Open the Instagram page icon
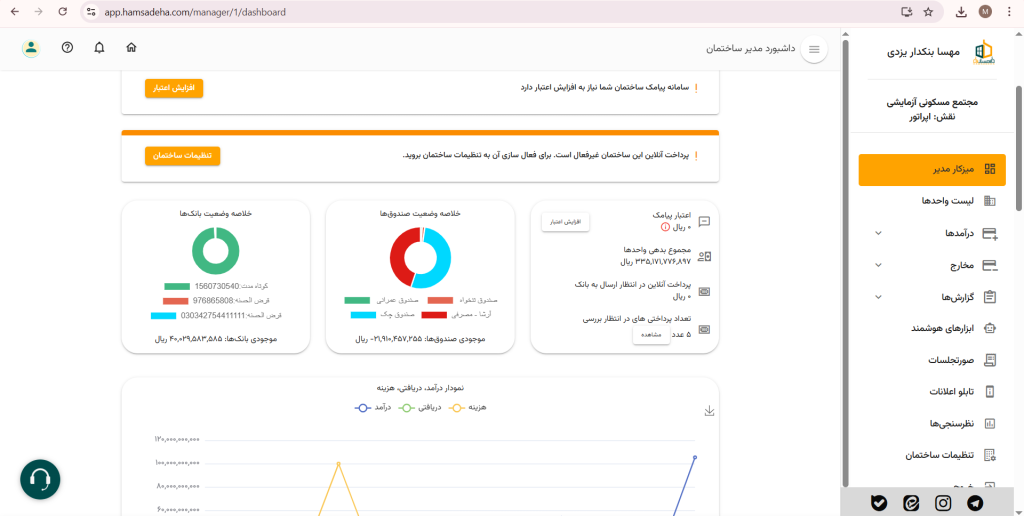The height and width of the screenshot is (516, 1024). 943,503
